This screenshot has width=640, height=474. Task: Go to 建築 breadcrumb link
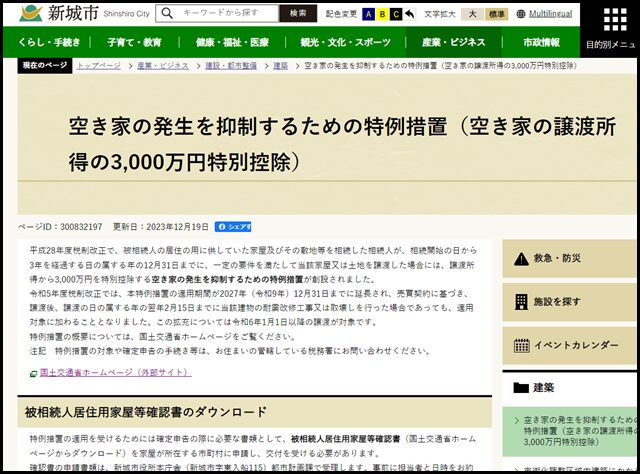pos(280,66)
